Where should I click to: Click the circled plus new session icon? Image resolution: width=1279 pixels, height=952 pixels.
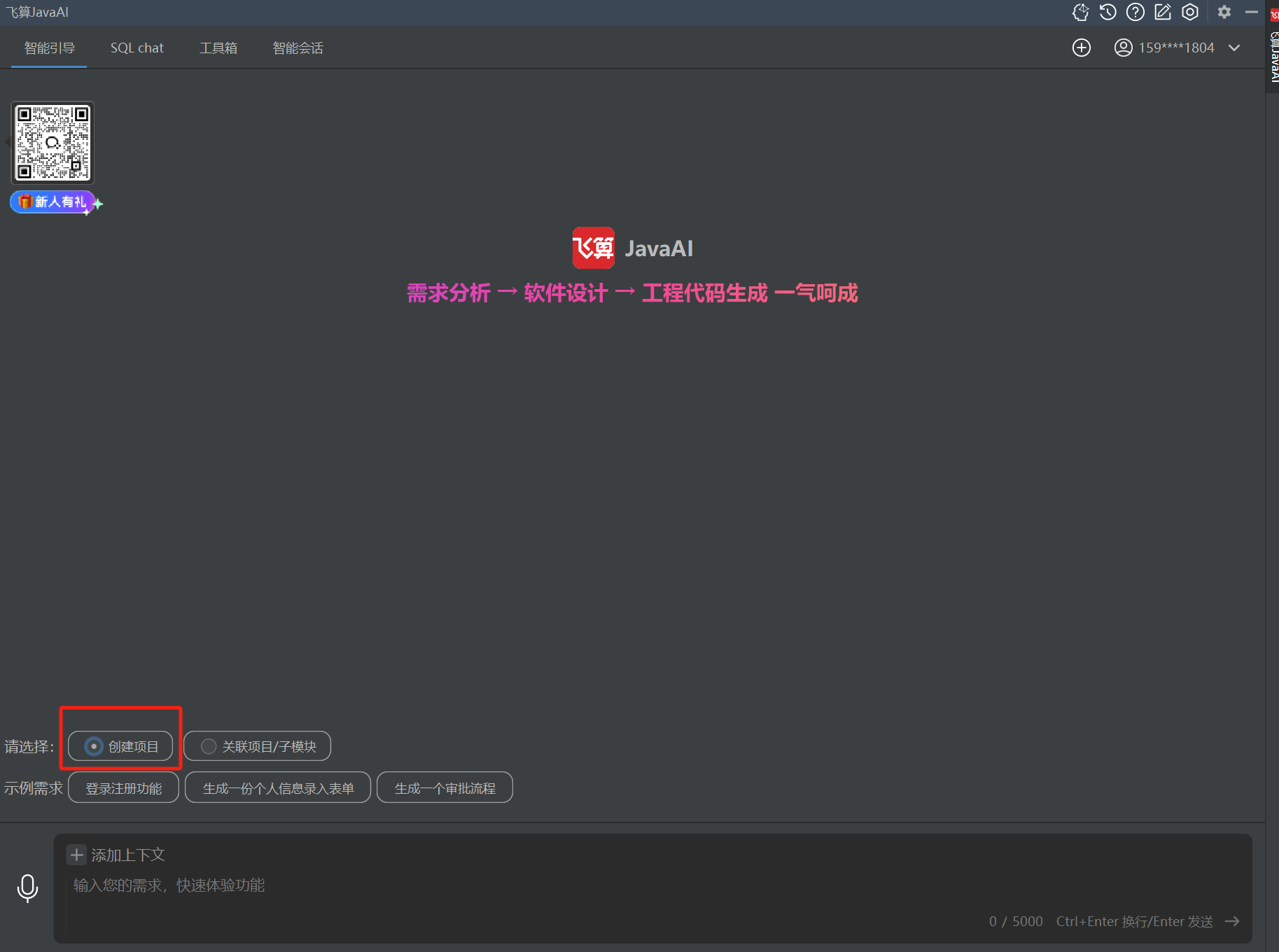(1082, 48)
